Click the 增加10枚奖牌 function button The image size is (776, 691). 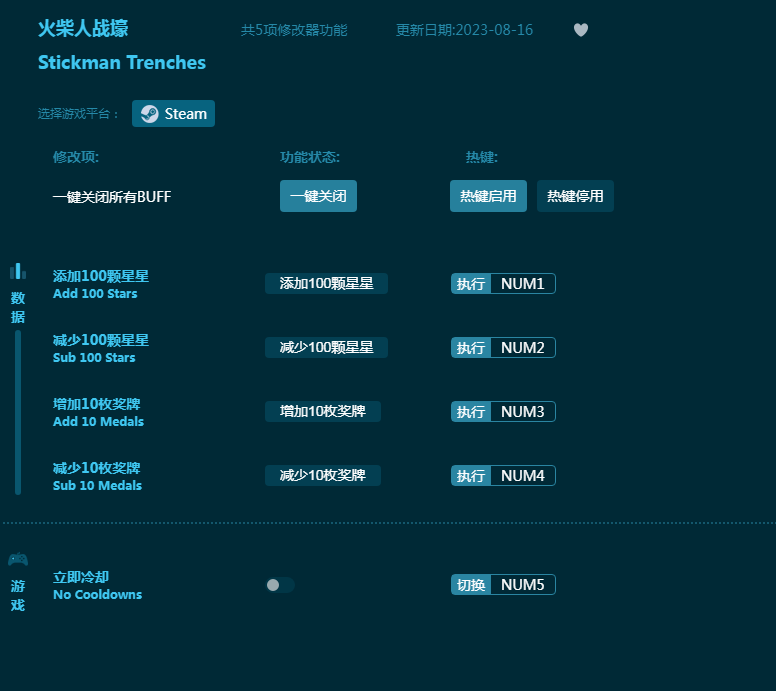coord(322,412)
